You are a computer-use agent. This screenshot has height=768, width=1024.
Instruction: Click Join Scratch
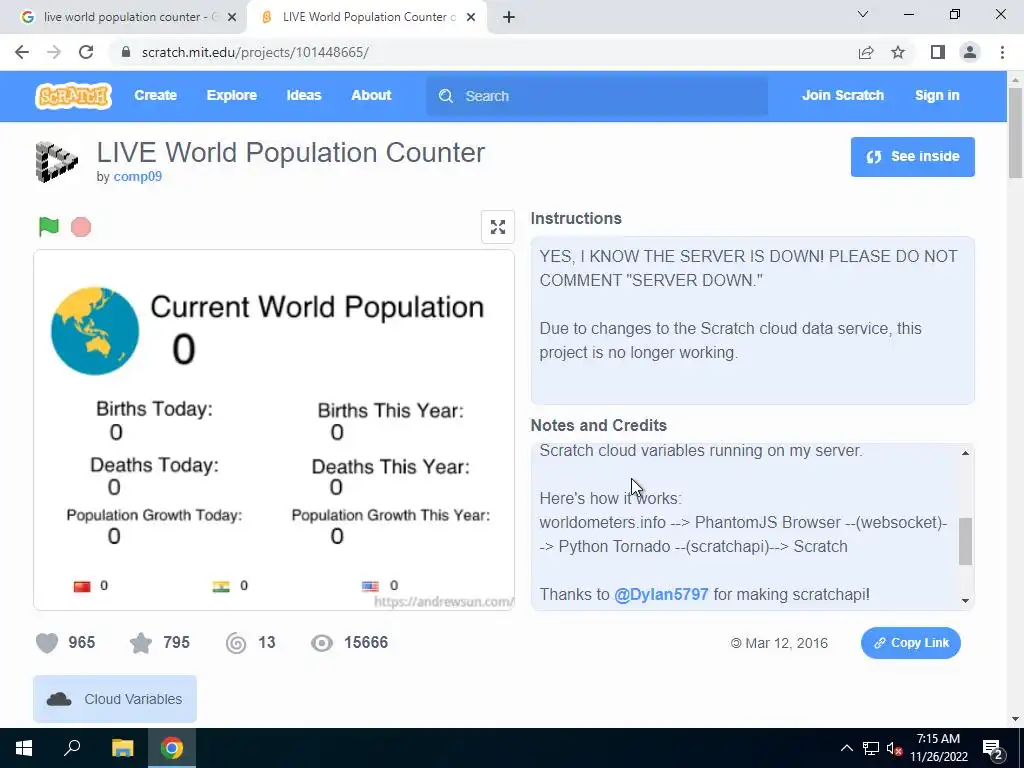coord(842,95)
